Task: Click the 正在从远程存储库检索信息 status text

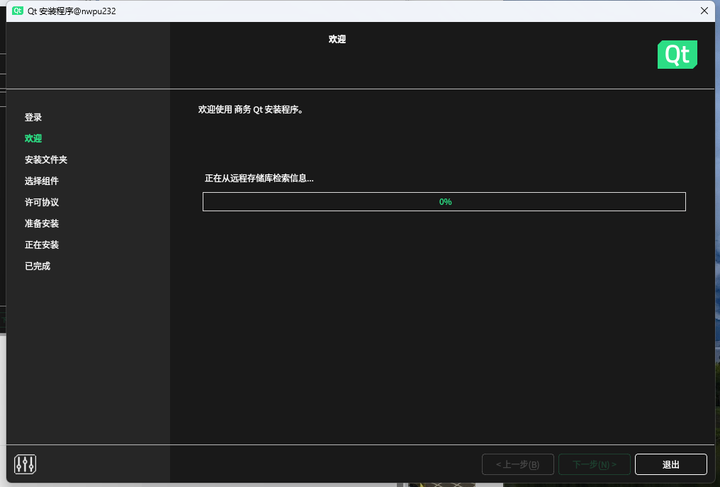Action: [259, 178]
